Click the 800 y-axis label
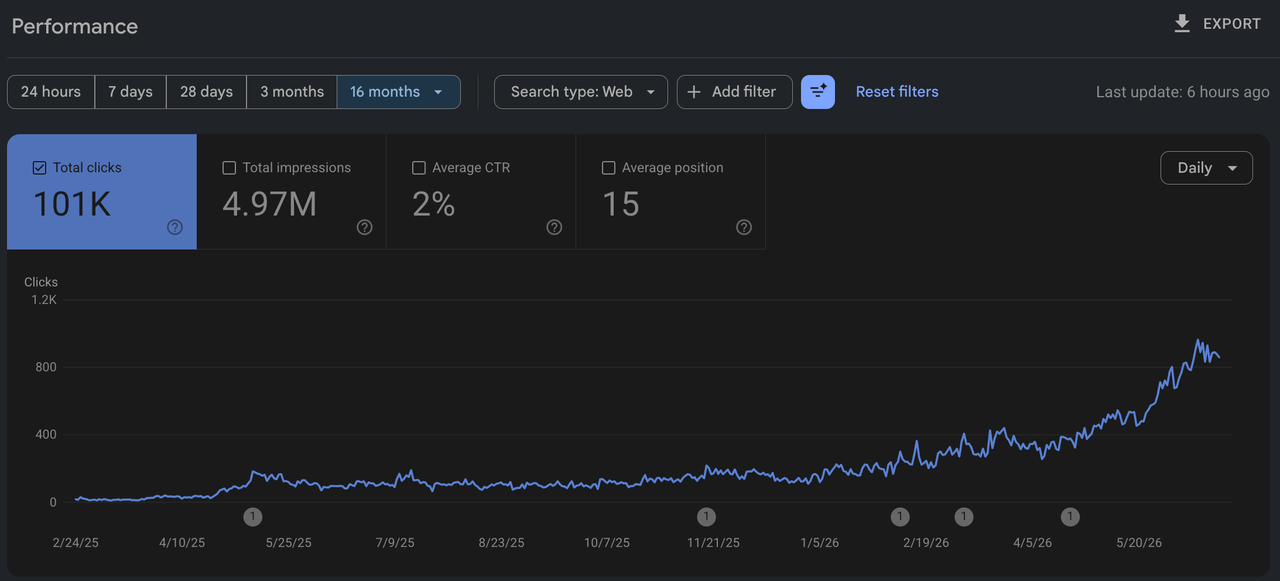 (47, 367)
